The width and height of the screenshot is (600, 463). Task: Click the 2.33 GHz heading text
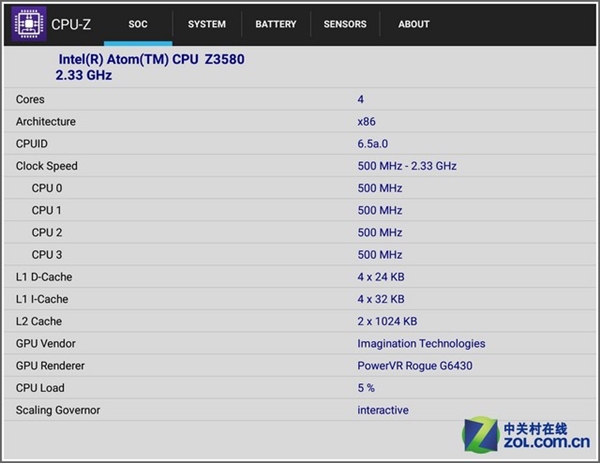(84, 75)
